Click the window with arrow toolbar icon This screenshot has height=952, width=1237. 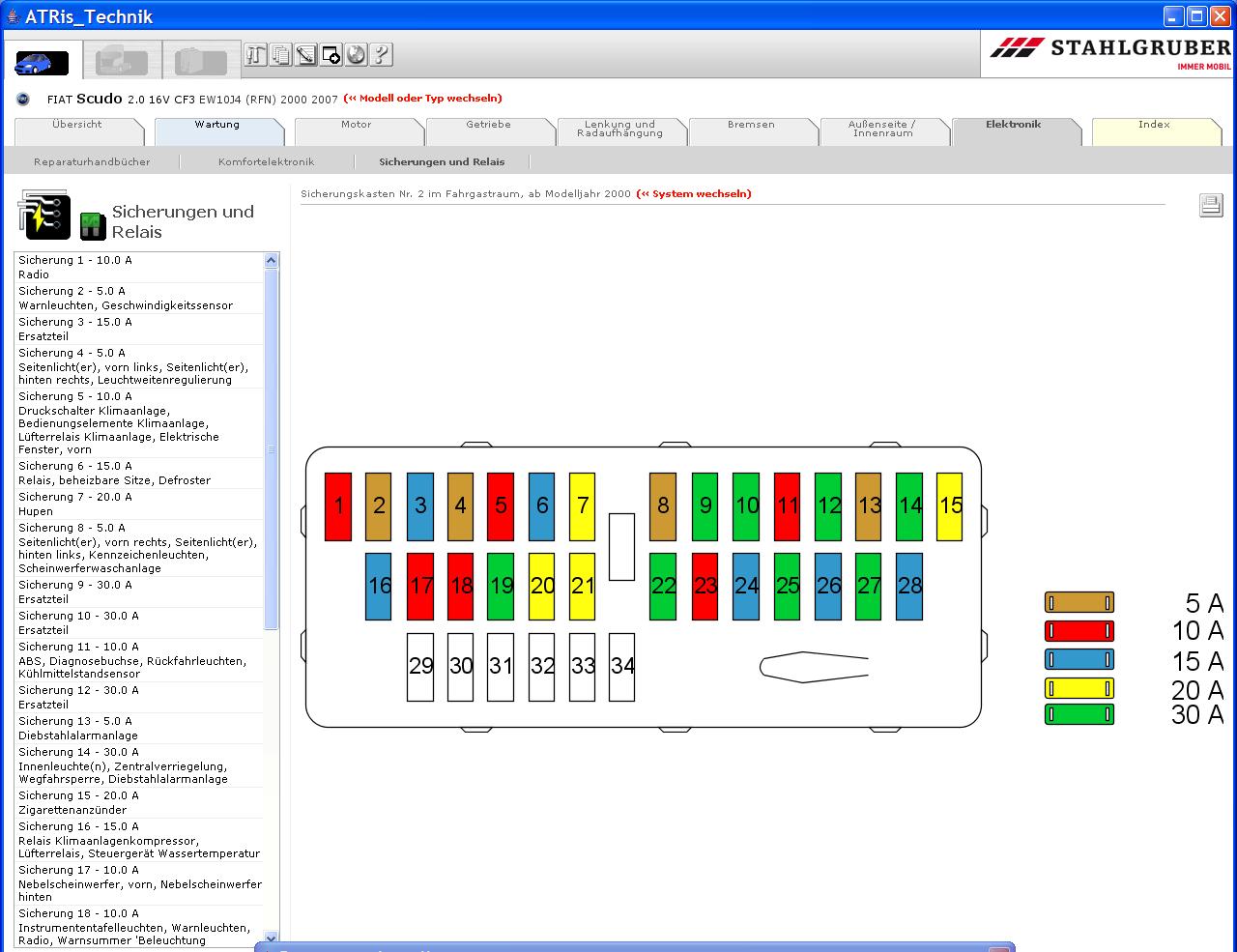coord(331,55)
